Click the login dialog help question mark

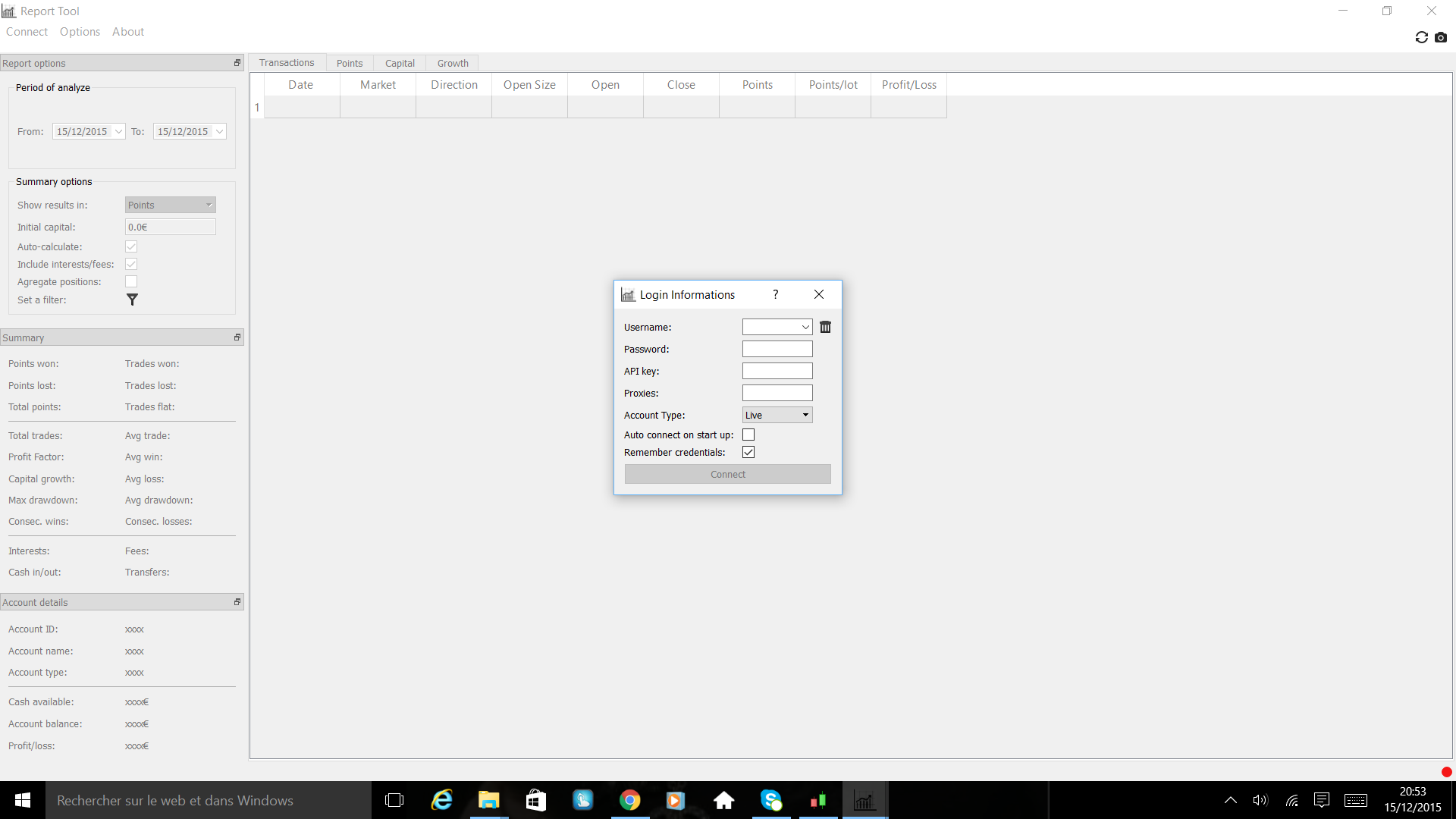click(775, 294)
